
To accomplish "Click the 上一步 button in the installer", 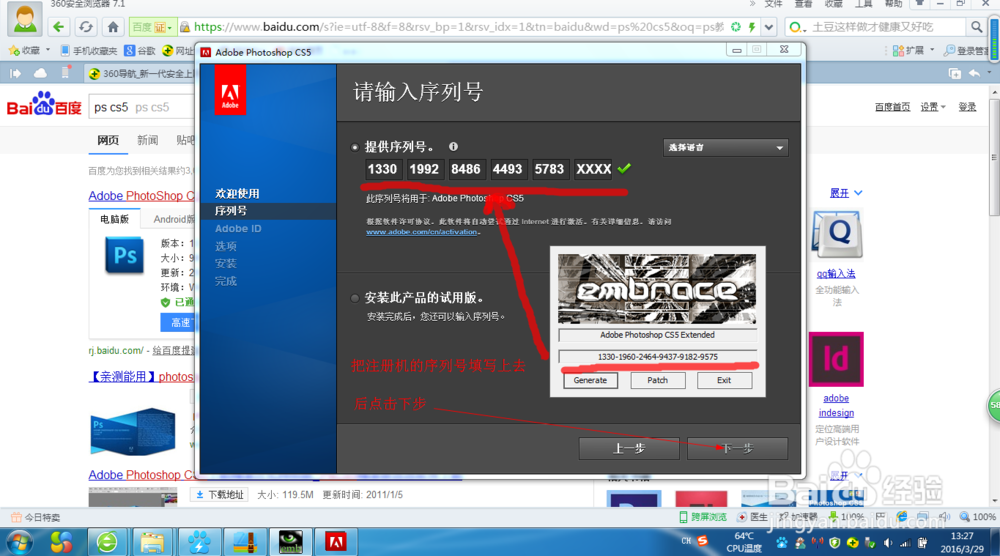I will (x=629, y=448).
